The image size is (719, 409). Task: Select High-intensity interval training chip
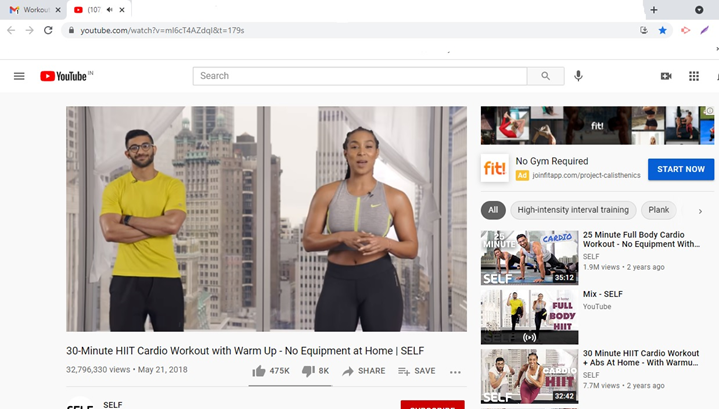[x=573, y=210]
